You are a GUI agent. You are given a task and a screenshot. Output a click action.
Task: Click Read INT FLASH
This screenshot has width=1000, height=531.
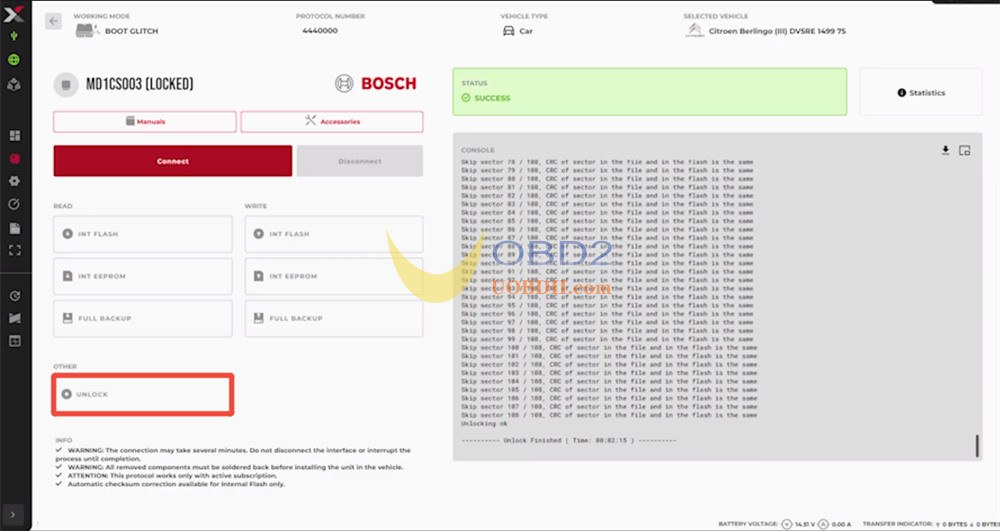[143, 234]
